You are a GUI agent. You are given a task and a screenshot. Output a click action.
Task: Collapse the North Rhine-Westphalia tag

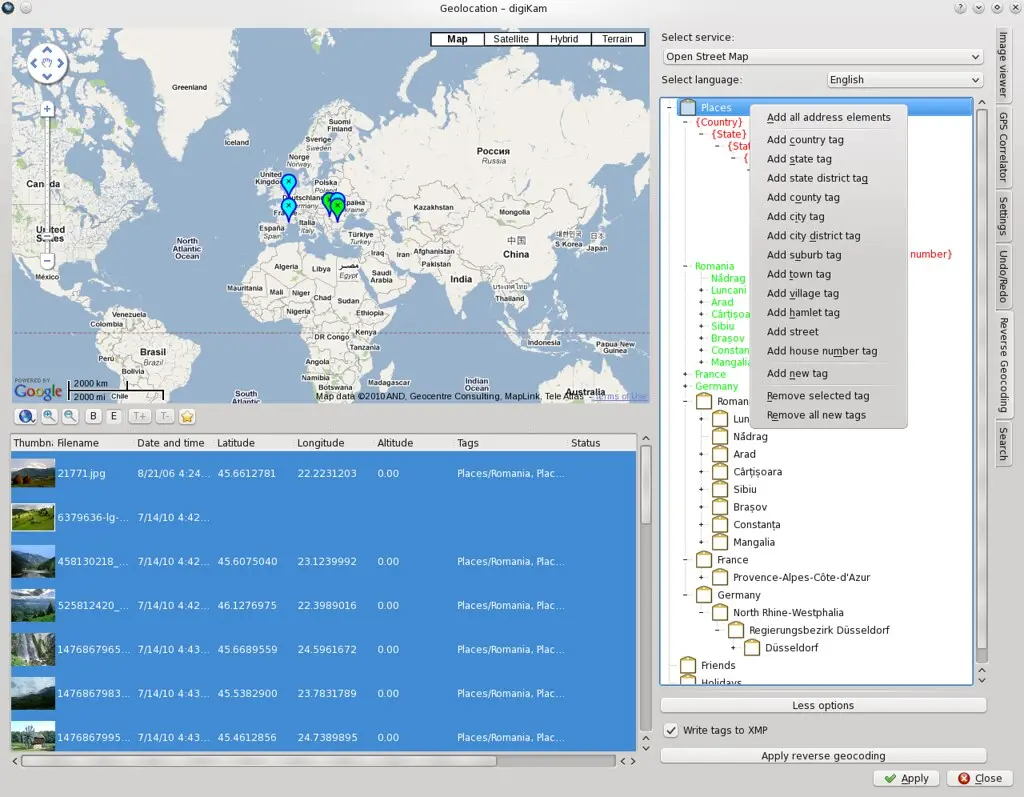tap(701, 613)
